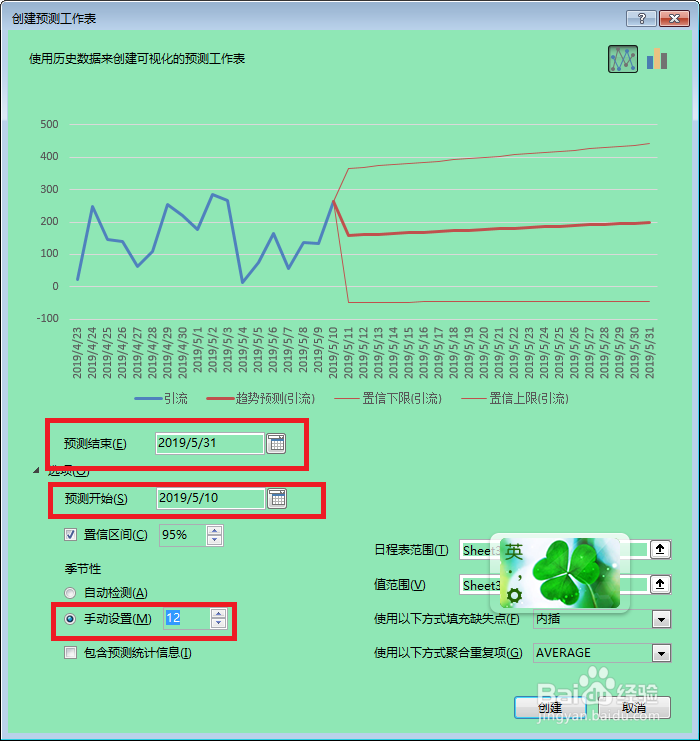Click the 2019/4/23 axis date label

[77, 353]
